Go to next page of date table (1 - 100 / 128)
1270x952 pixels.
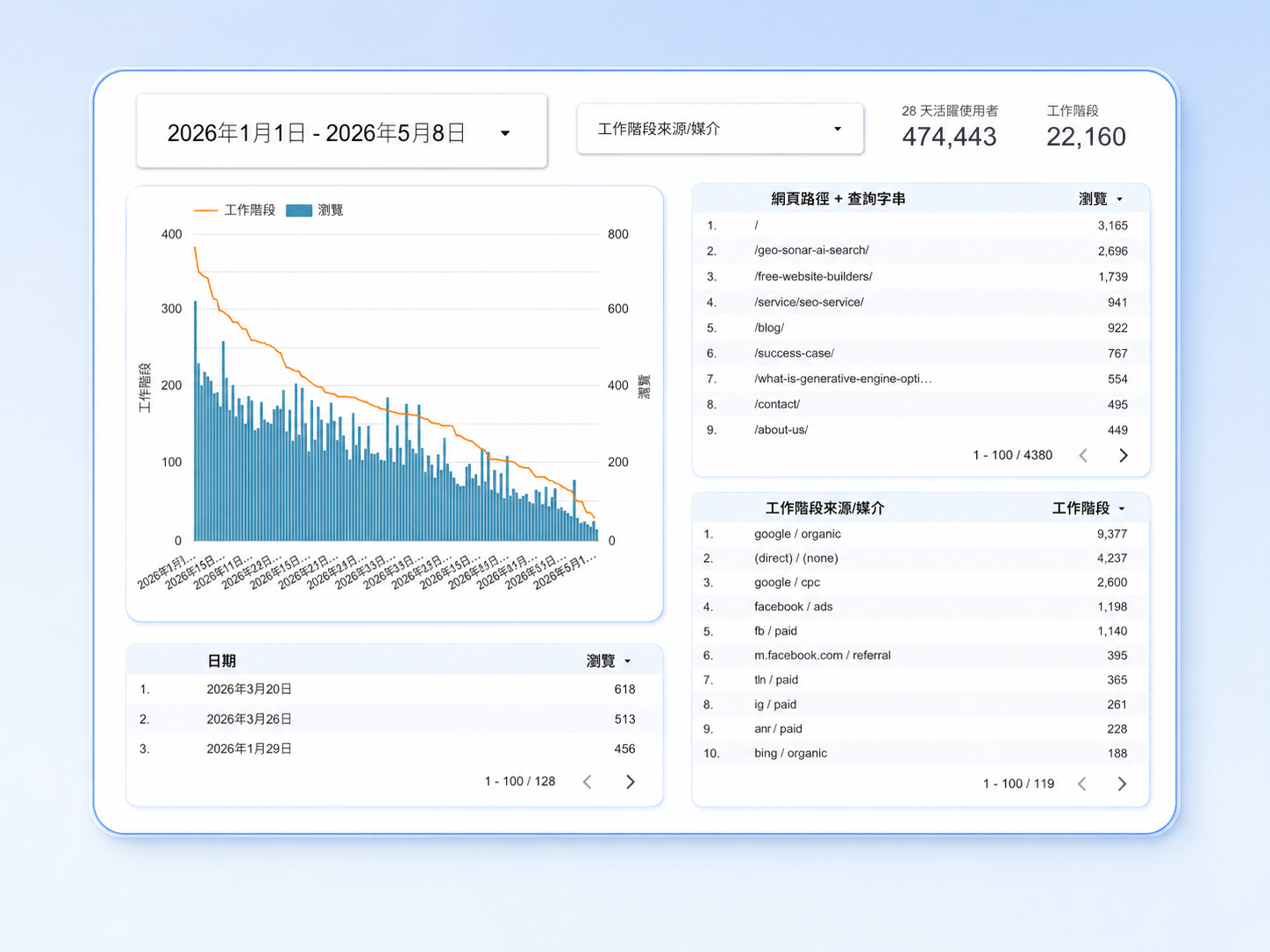pos(630,781)
